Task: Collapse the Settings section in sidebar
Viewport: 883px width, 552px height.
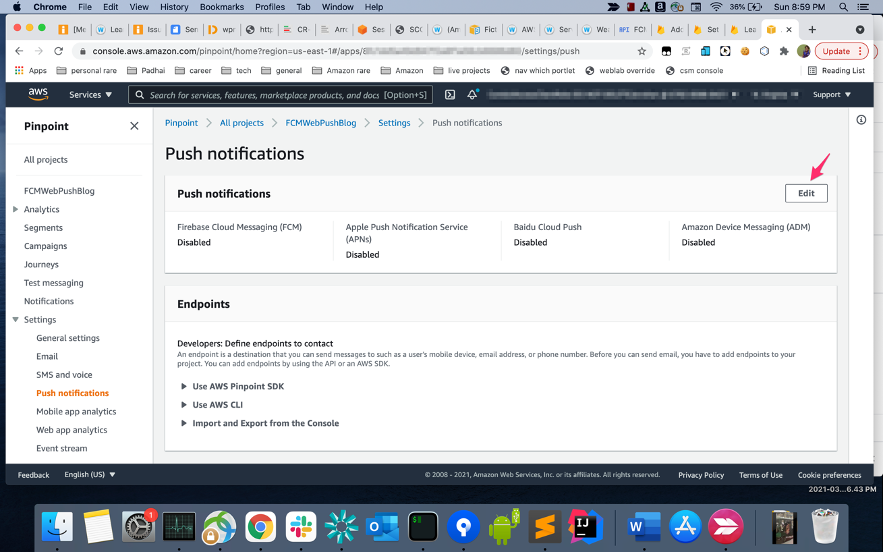Action: click(15, 319)
